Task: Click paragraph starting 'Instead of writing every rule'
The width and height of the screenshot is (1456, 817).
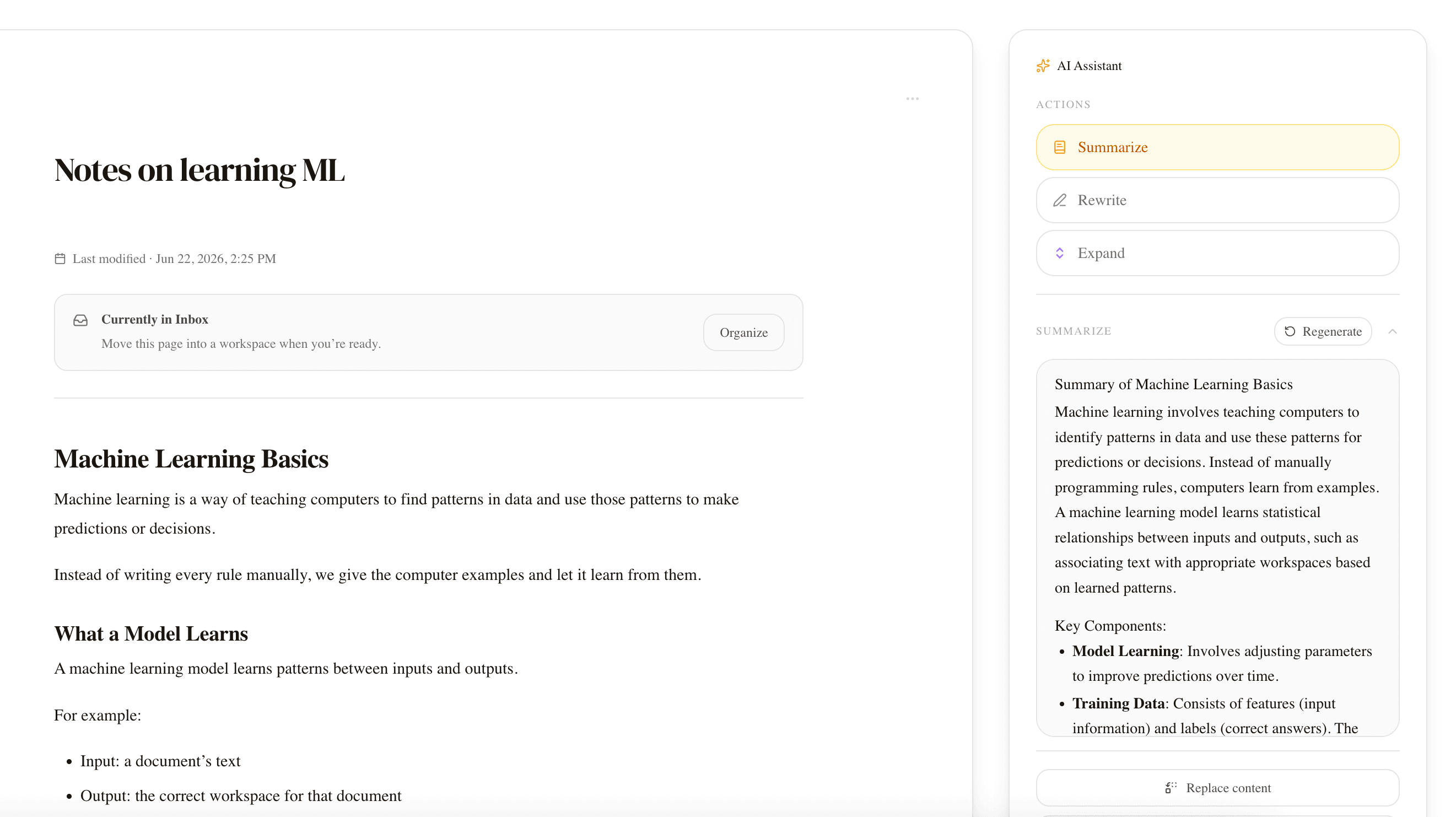Action: 378,575
